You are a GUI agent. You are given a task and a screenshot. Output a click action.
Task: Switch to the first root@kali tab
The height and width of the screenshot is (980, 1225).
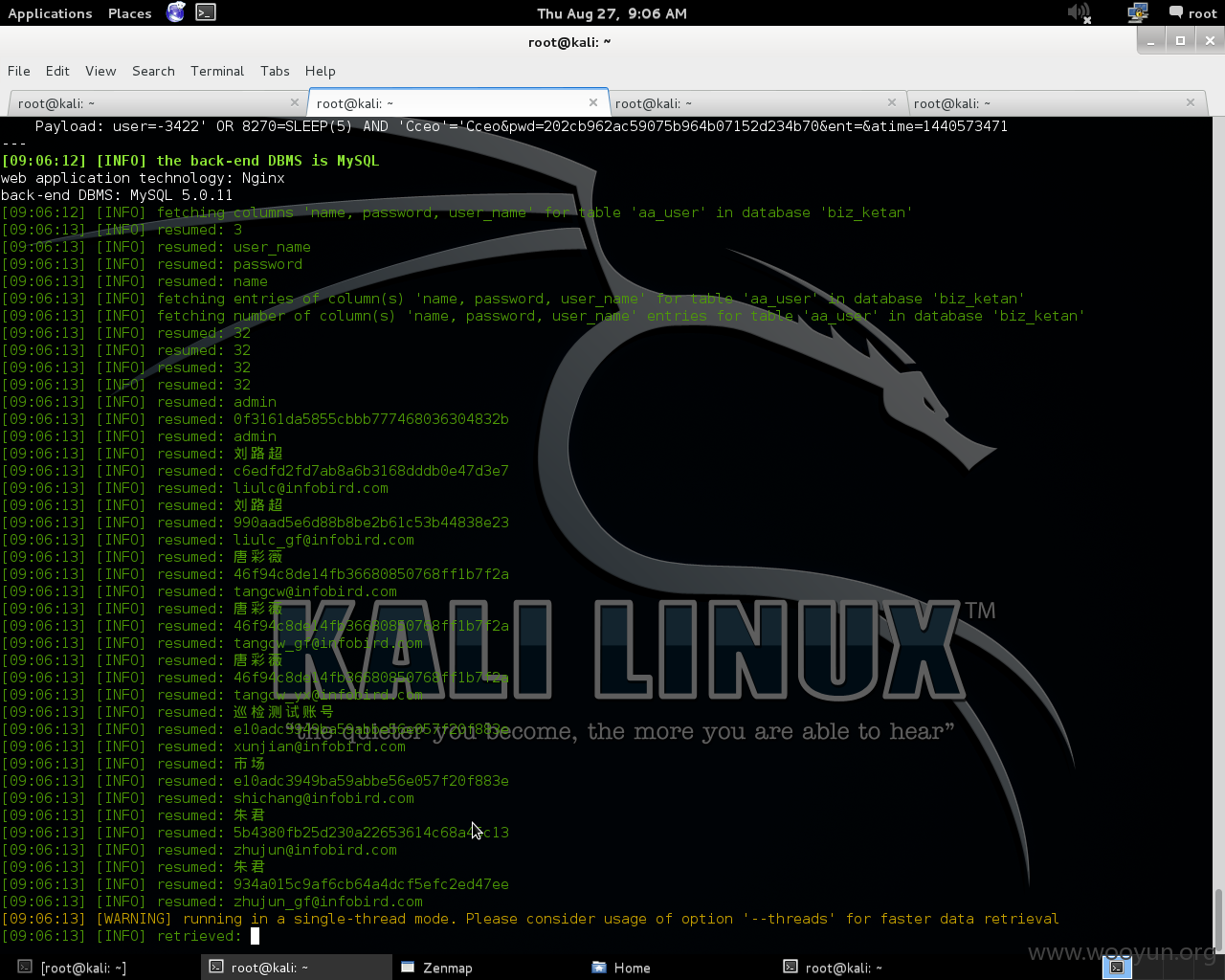tap(158, 103)
